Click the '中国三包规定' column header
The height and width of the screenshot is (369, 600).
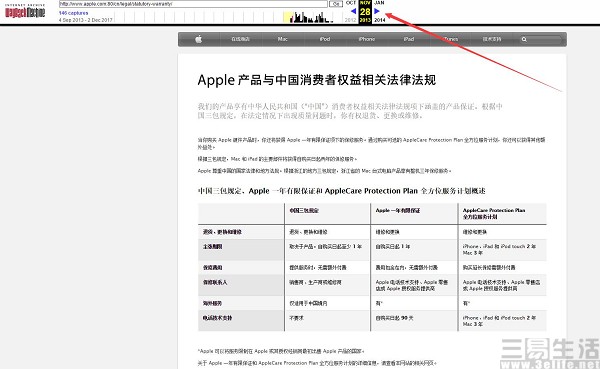click(x=304, y=211)
